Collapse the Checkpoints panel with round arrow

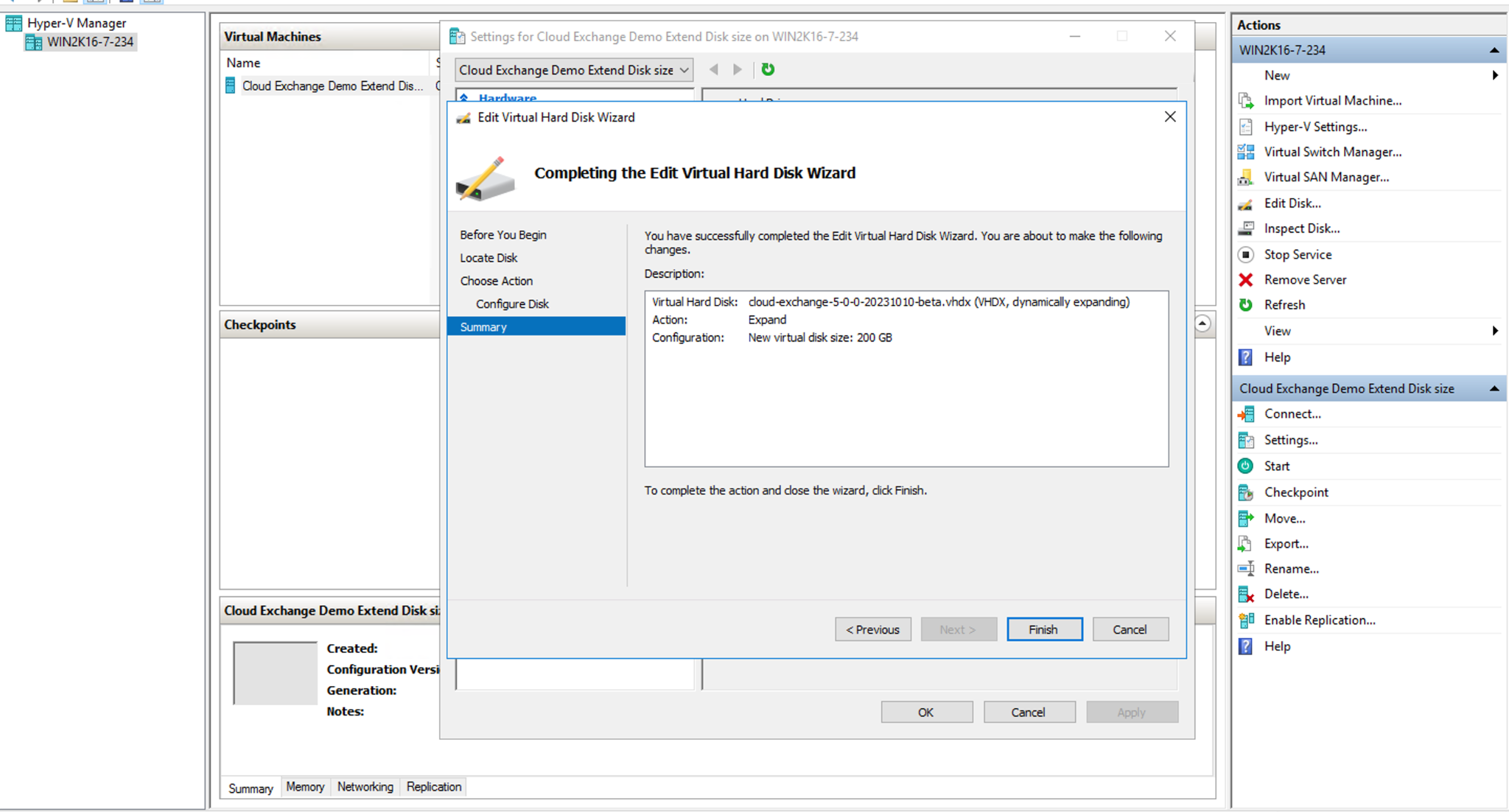[x=1202, y=323]
